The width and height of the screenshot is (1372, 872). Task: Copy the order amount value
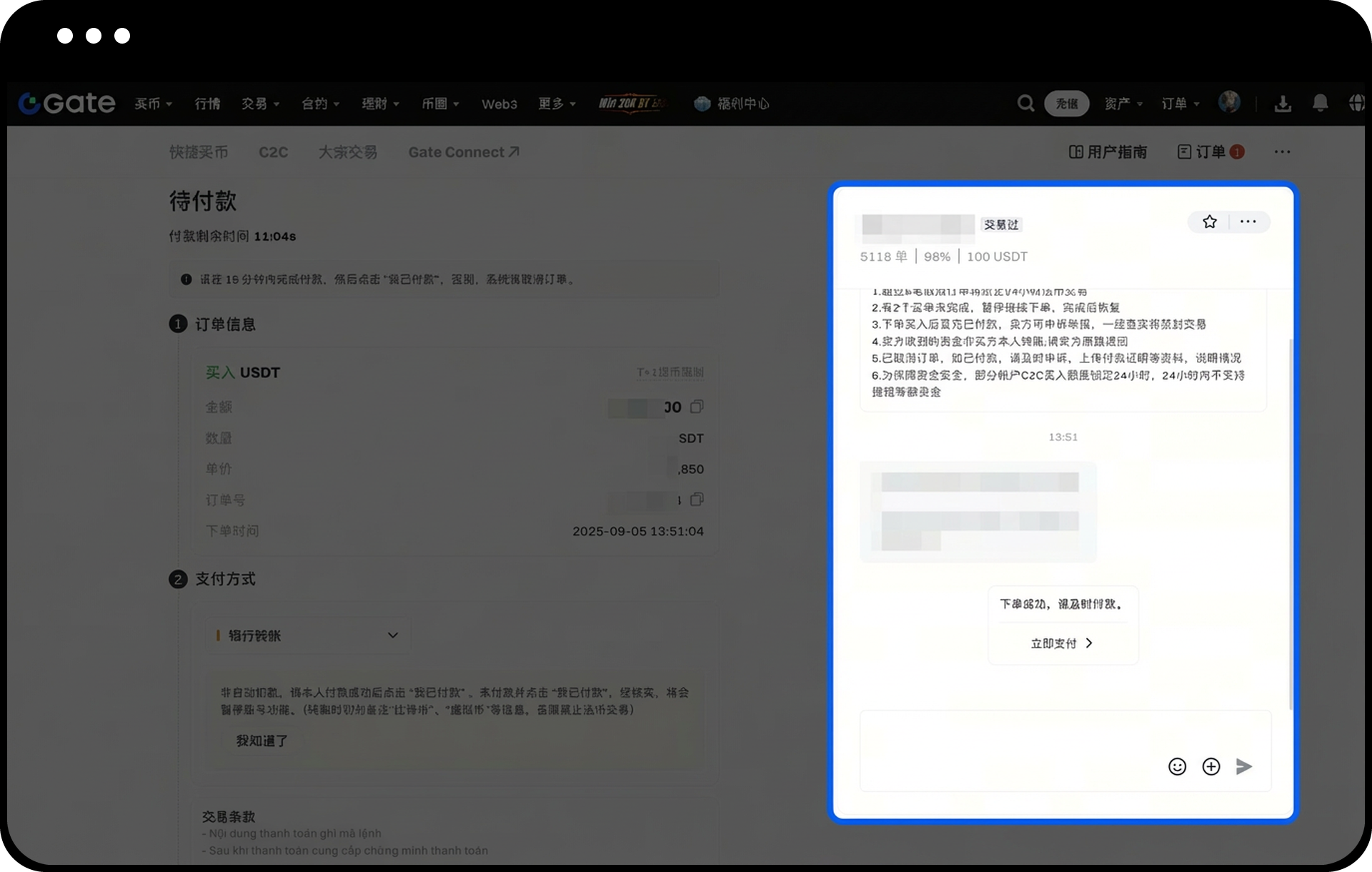pos(697,407)
